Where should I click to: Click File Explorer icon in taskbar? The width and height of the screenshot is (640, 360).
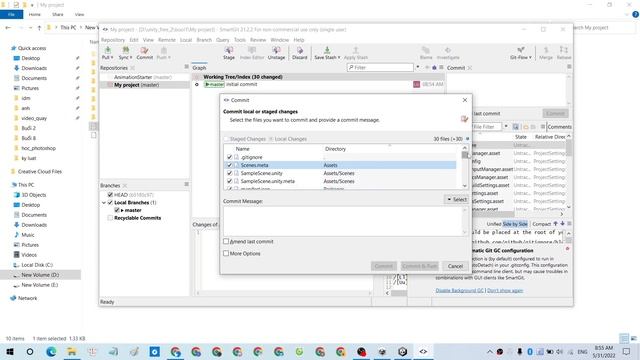(x=72, y=351)
